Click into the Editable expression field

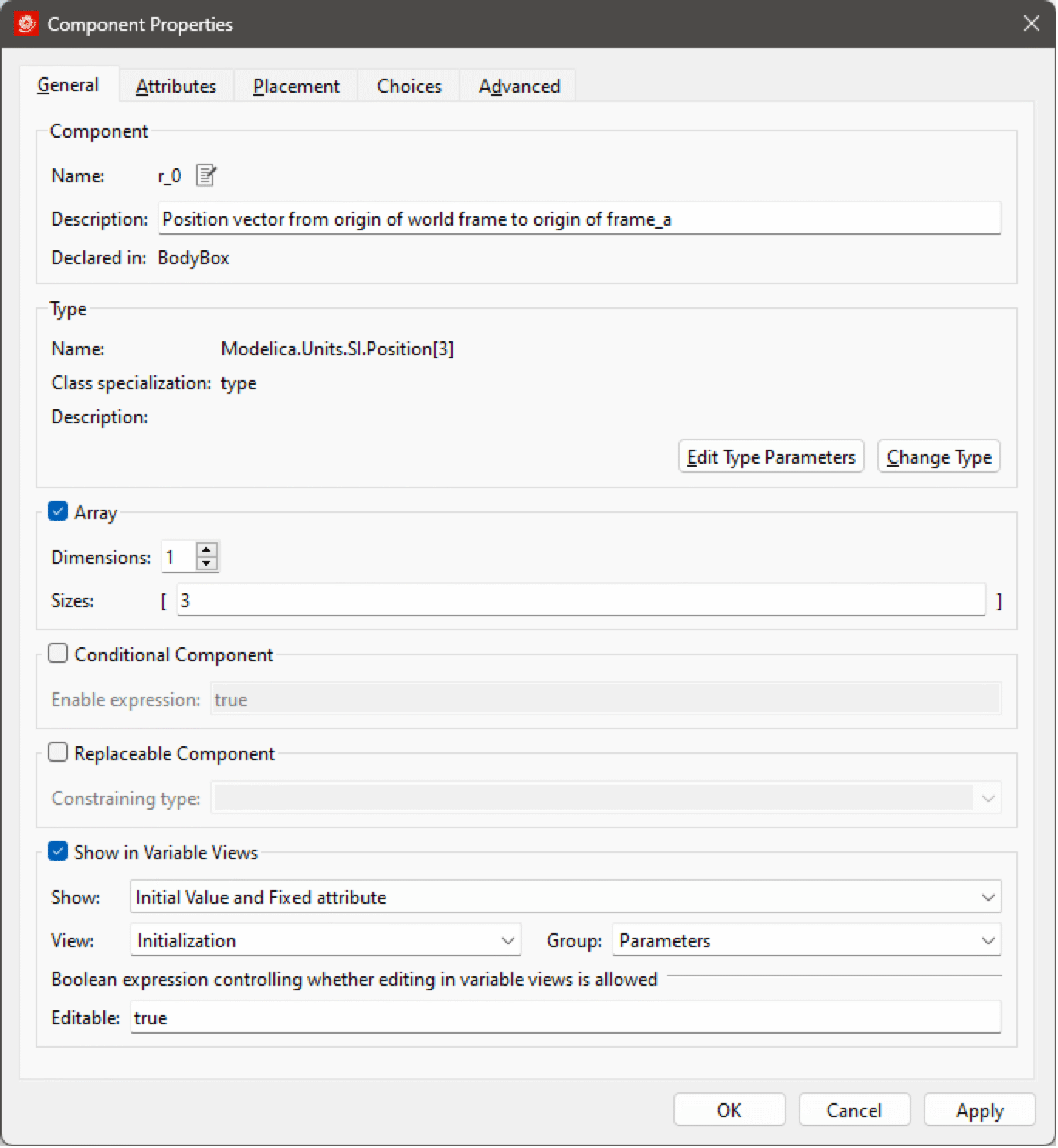(x=566, y=1017)
